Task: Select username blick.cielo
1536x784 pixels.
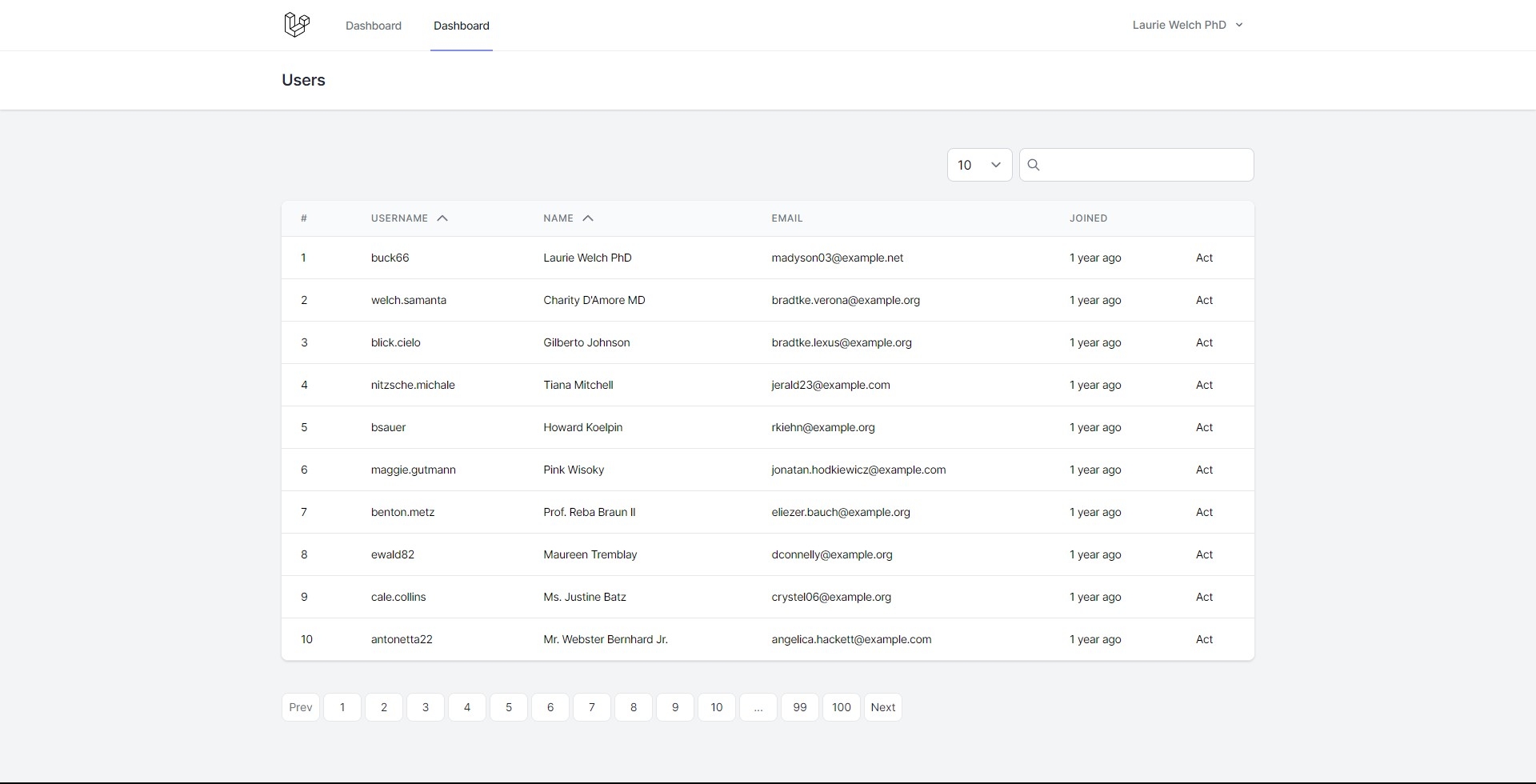Action: click(x=396, y=342)
